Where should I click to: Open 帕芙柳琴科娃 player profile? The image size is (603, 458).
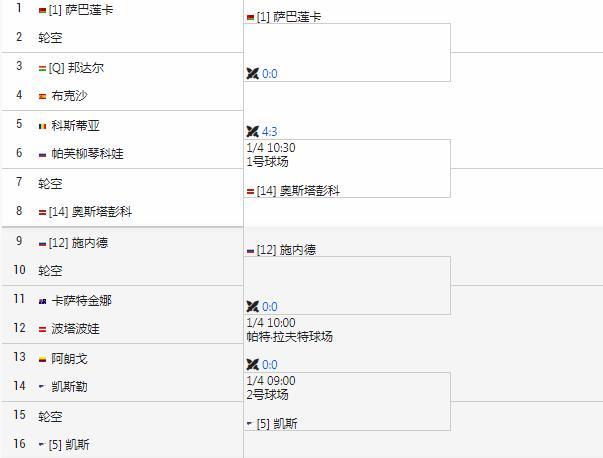pyautogui.click(x=87, y=154)
